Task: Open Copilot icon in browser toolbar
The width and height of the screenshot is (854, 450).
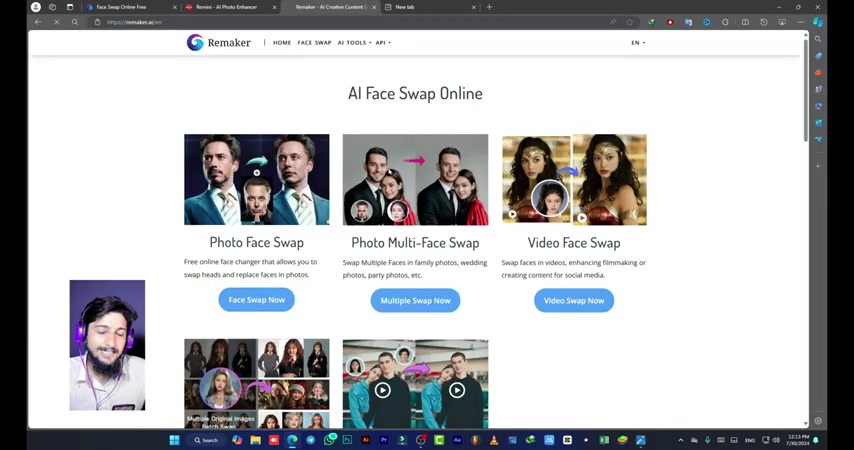Action: tap(818, 22)
